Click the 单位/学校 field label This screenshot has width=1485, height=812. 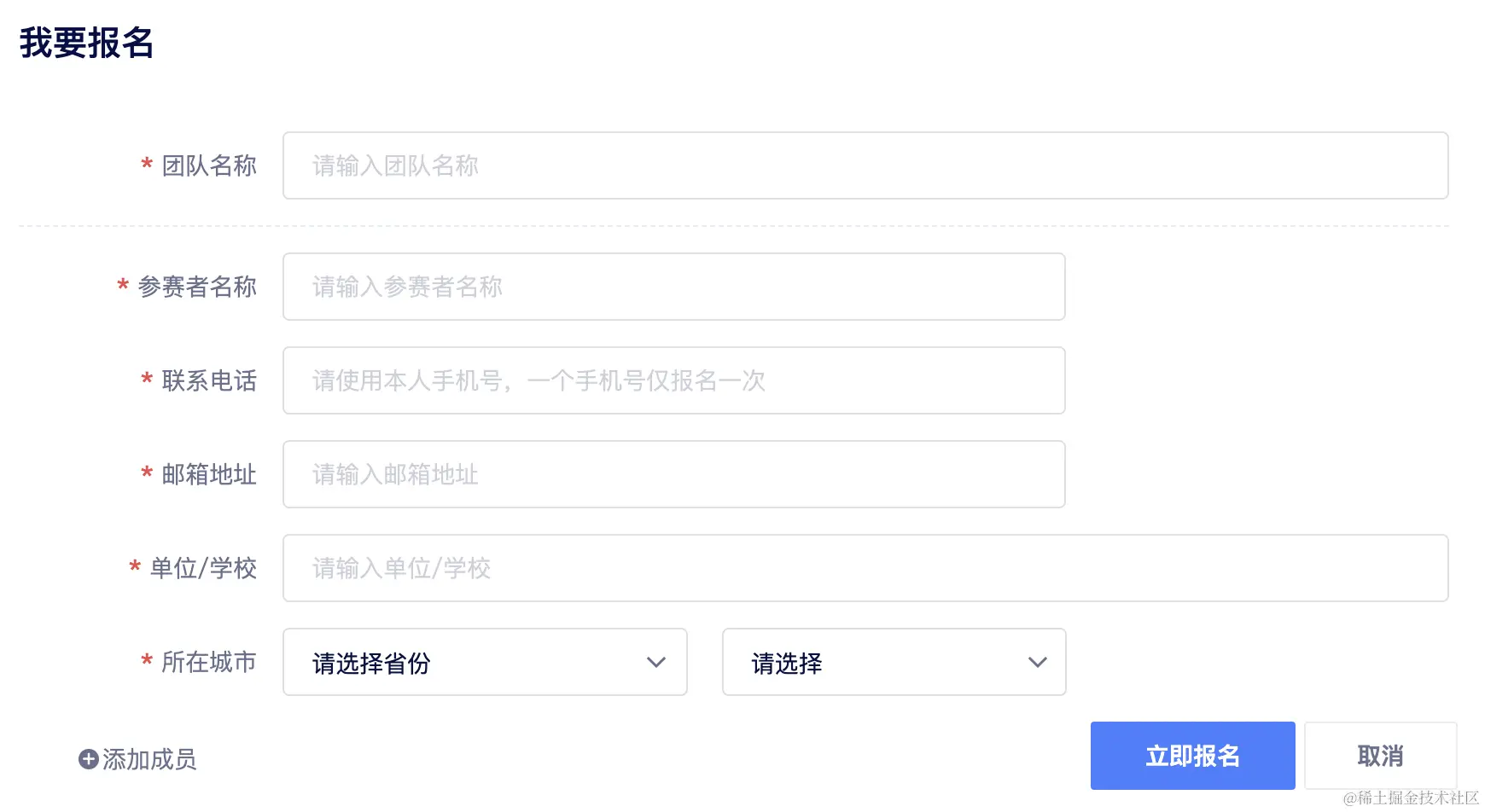point(203,568)
